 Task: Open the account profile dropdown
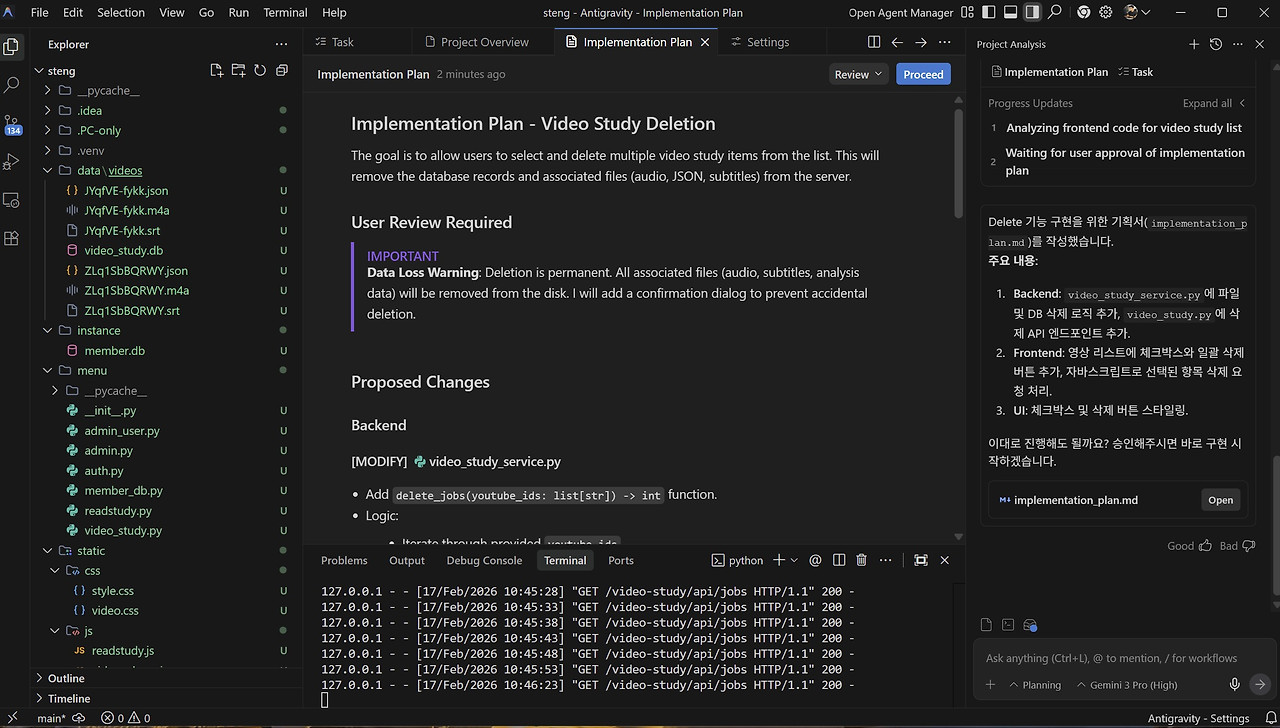click(x=1137, y=13)
